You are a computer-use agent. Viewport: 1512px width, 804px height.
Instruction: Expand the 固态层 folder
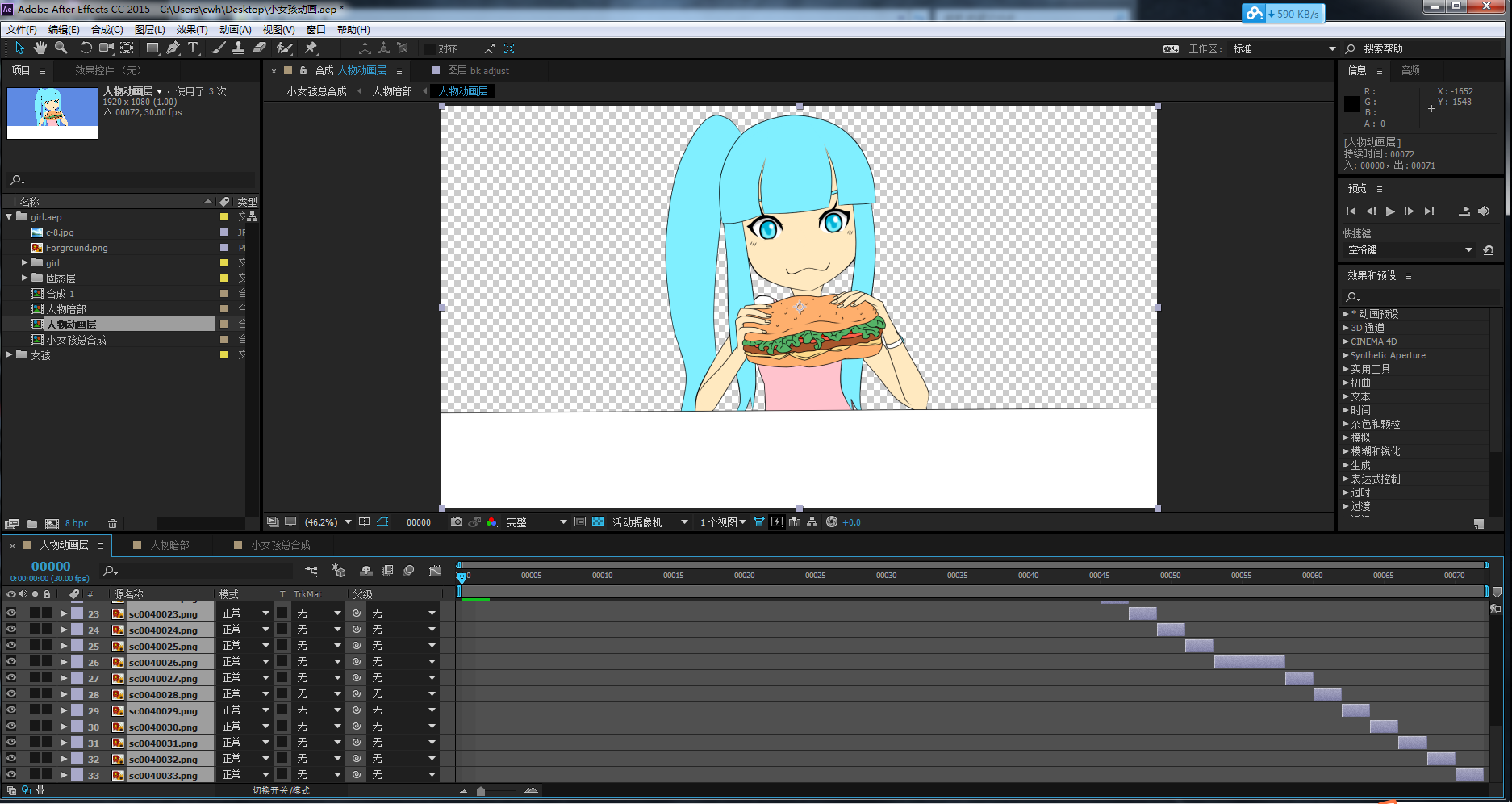(25, 278)
